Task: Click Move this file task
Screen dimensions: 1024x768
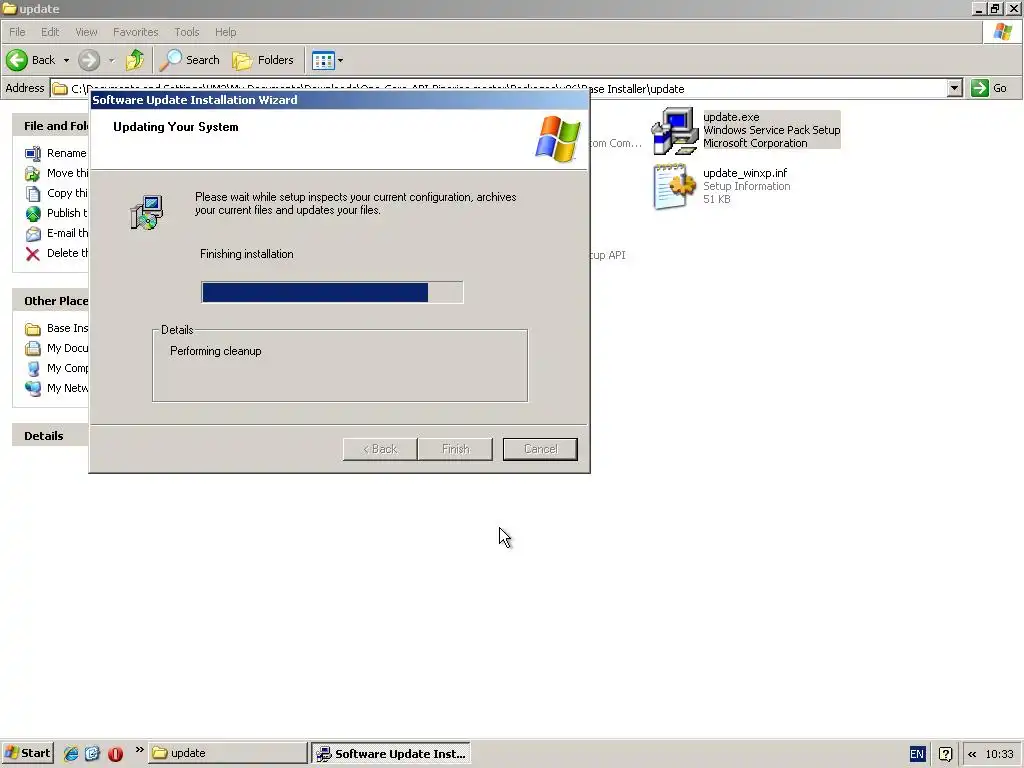Action: pyautogui.click(x=56, y=173)
